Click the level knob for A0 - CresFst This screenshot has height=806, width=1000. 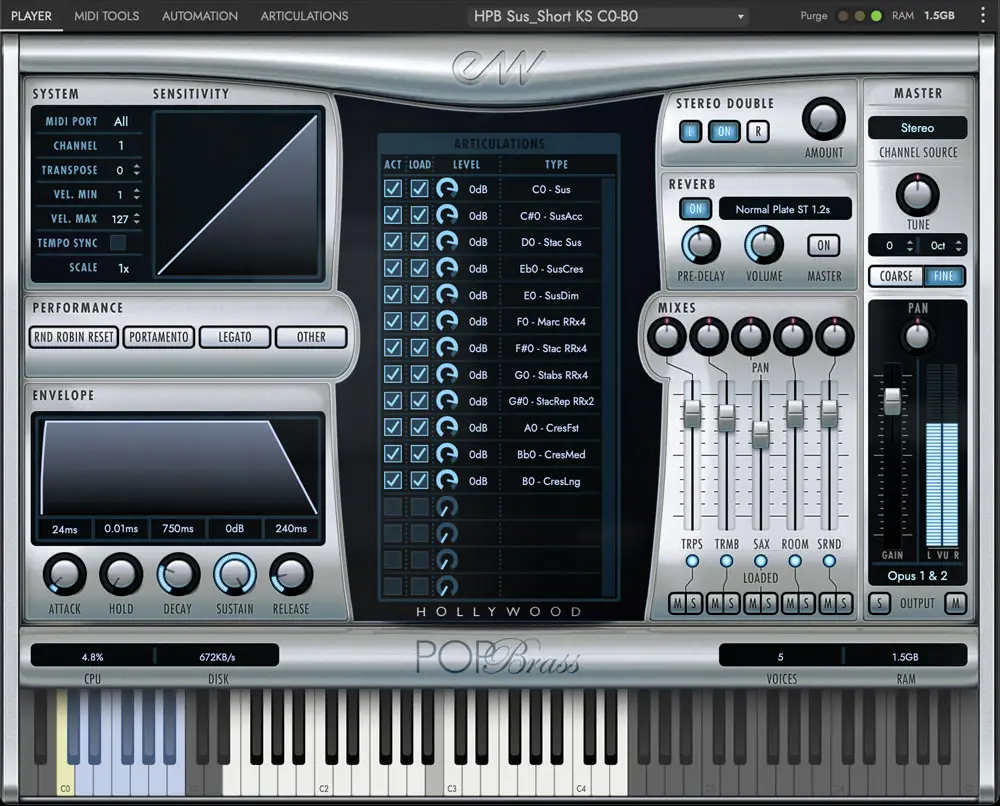click(x=447, y=427)
